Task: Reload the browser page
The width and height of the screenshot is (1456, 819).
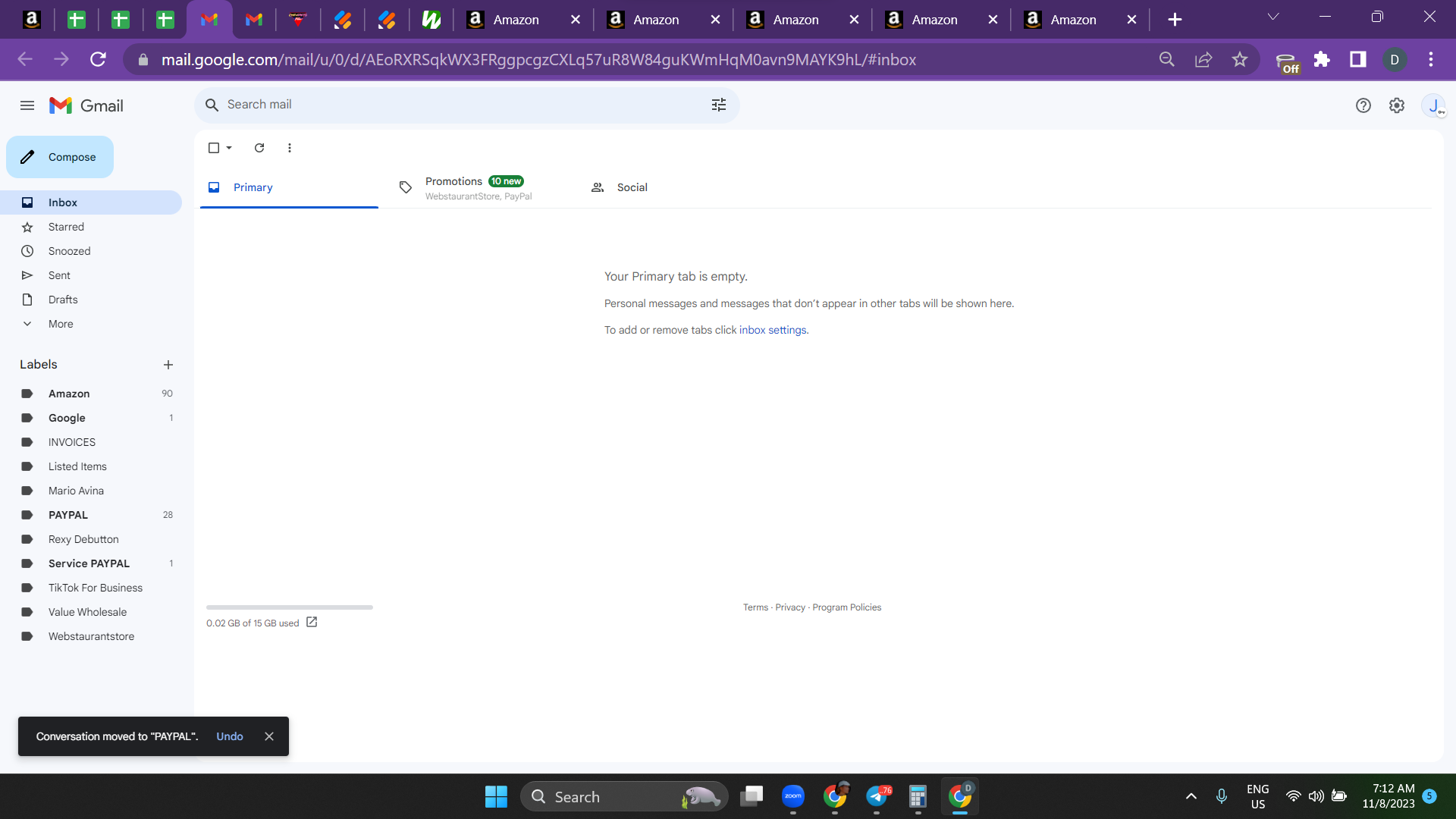Action: tap(98, 59)
